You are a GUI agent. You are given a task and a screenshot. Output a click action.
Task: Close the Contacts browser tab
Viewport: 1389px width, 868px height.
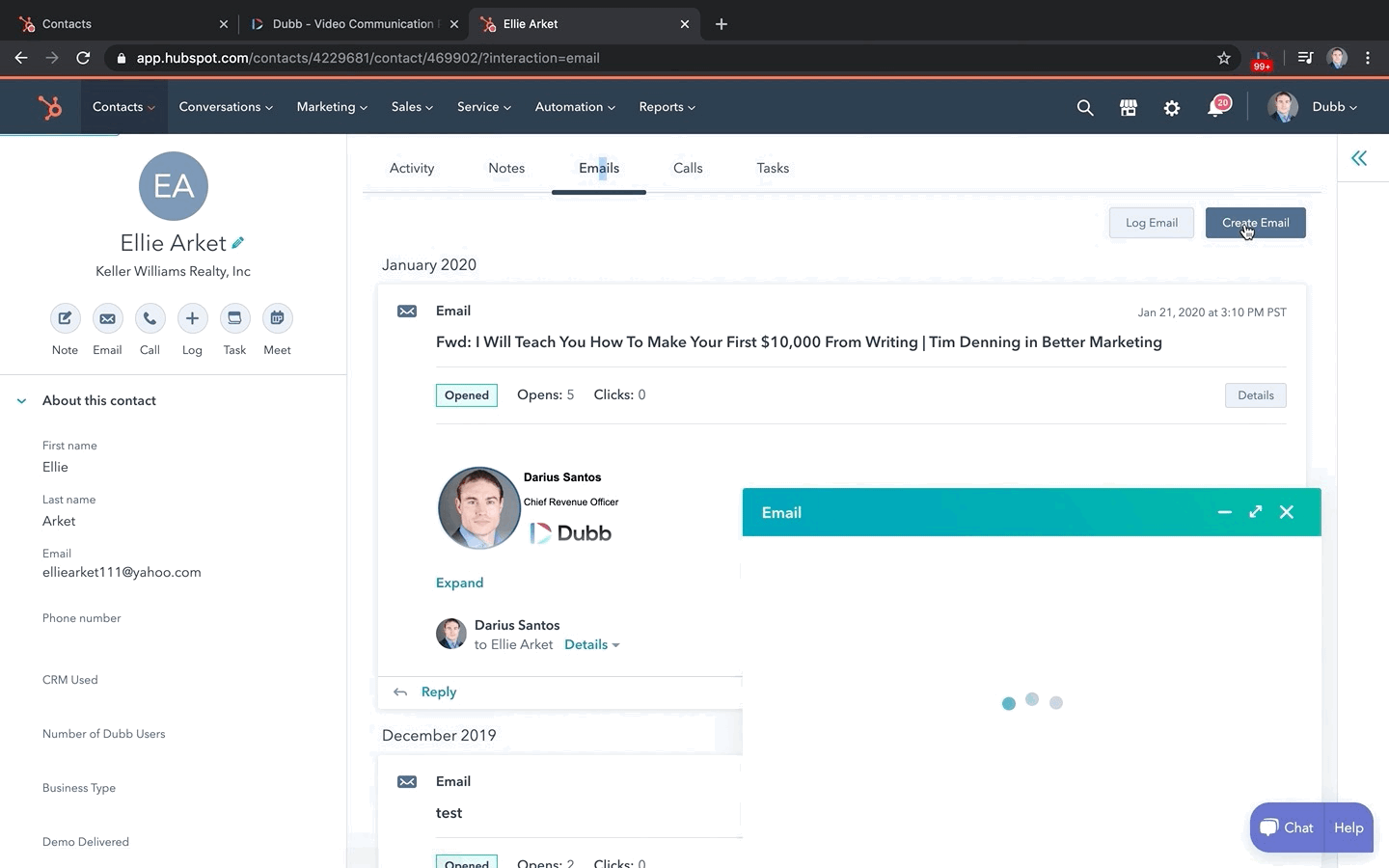[x=224, y=24]
